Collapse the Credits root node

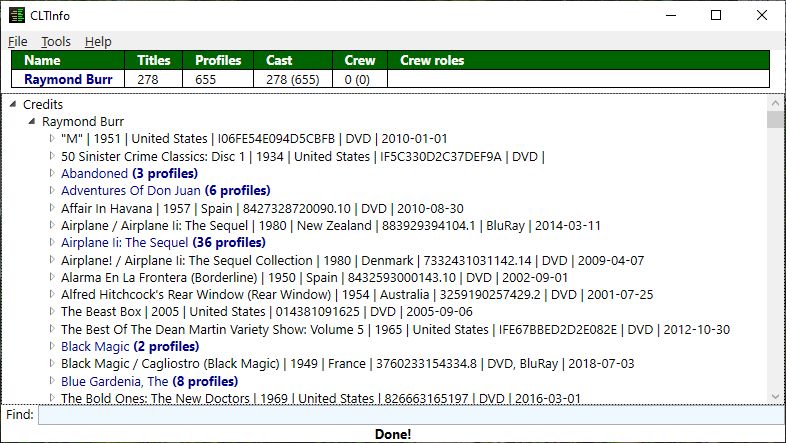coord(13,104)
